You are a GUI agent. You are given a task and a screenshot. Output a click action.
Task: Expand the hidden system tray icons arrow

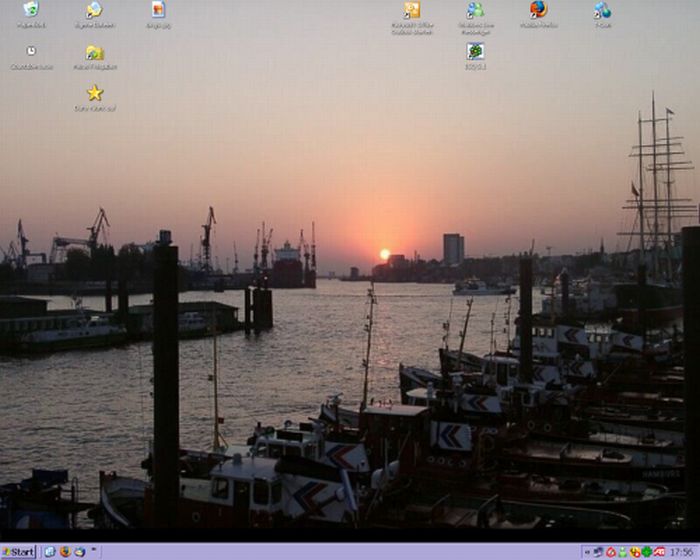[586, 552]
